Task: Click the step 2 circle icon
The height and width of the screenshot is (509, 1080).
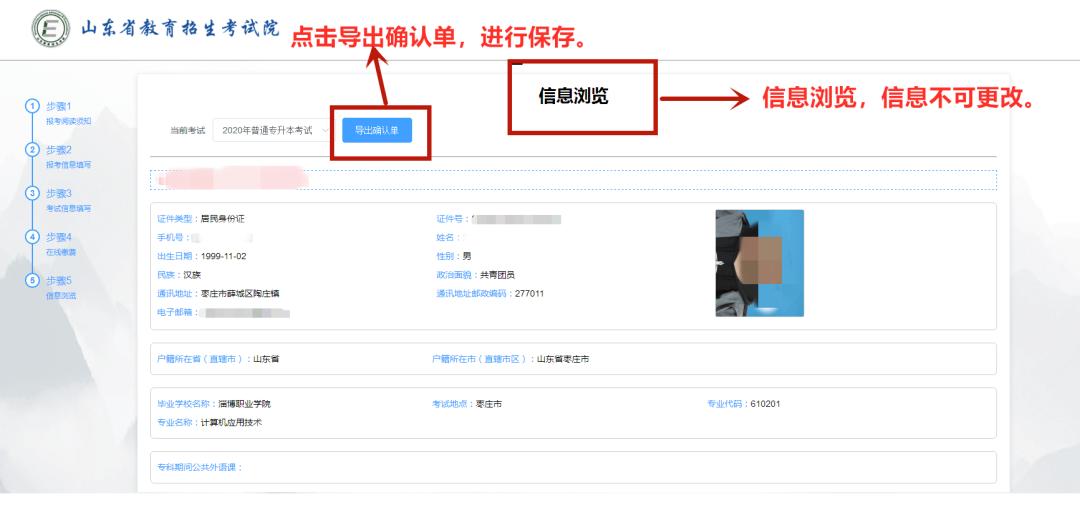Action: [32, 149]
